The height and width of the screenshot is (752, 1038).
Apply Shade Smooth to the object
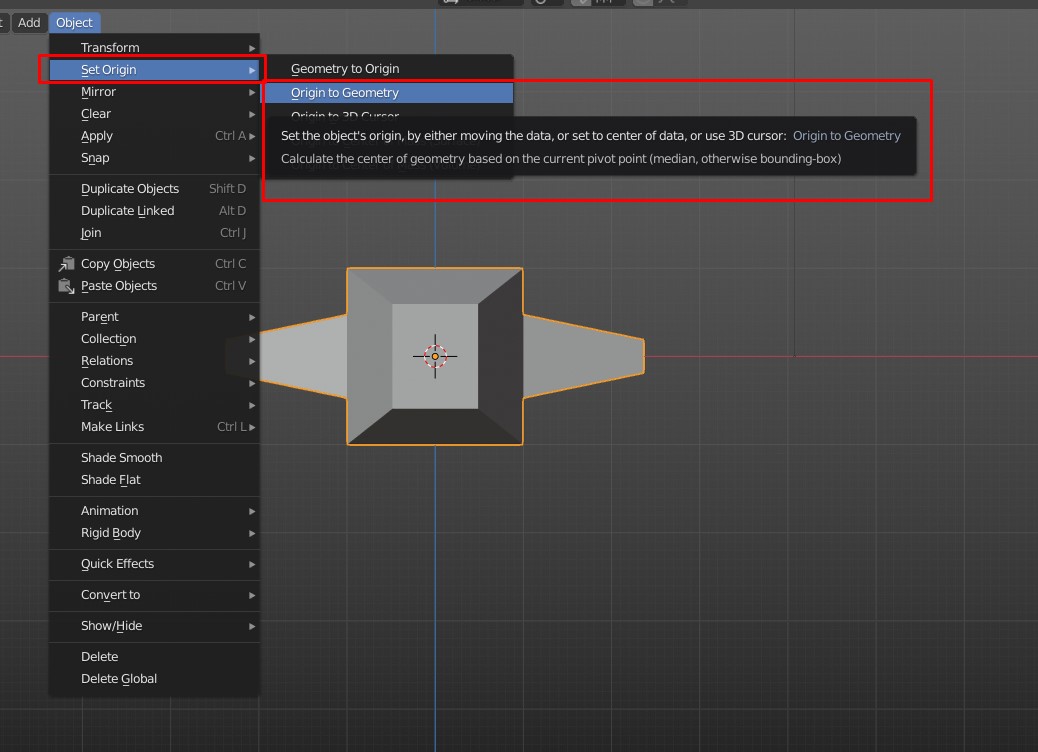tap(121, 457)
